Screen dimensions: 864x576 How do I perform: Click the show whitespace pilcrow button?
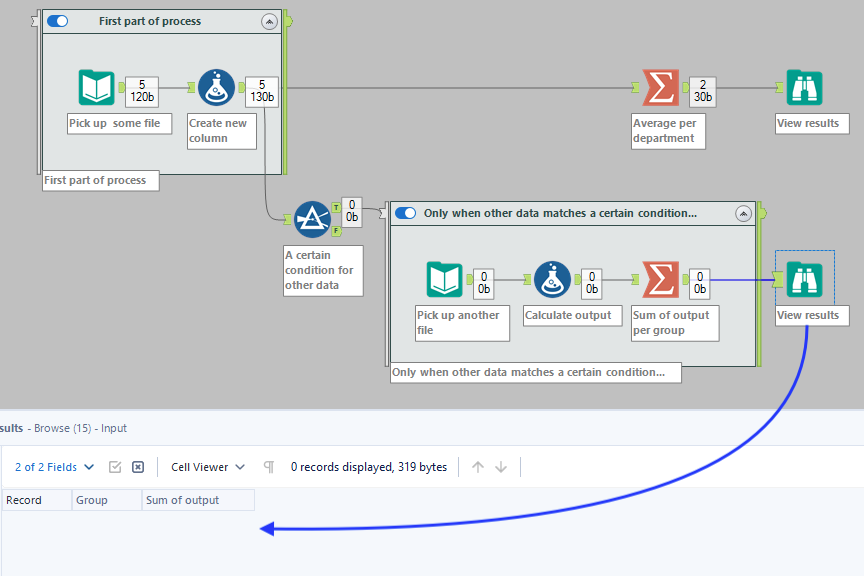click(x=269, y=467)
